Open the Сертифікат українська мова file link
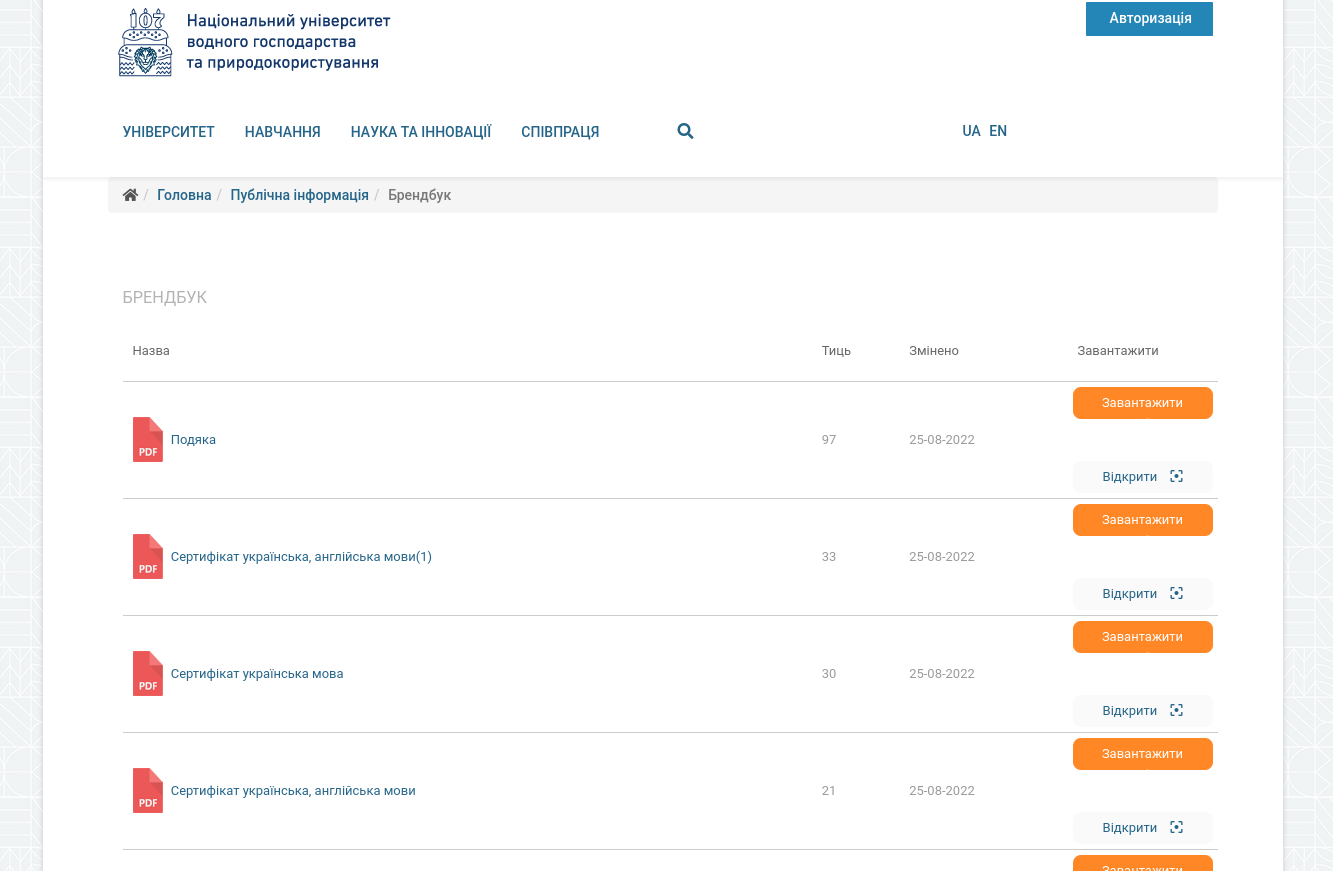This screenshot has width=1333, height=871. click(257, 674)
